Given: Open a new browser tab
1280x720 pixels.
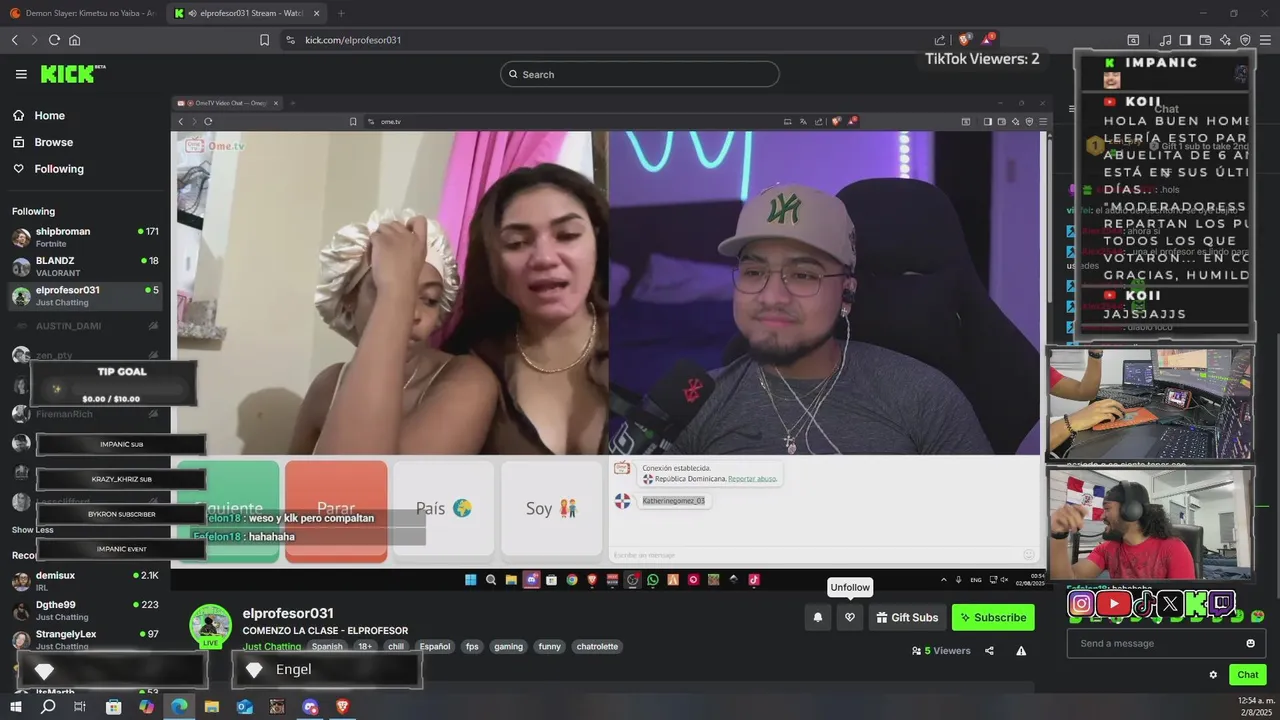Looking at the screenshot, I should (341, 13).
